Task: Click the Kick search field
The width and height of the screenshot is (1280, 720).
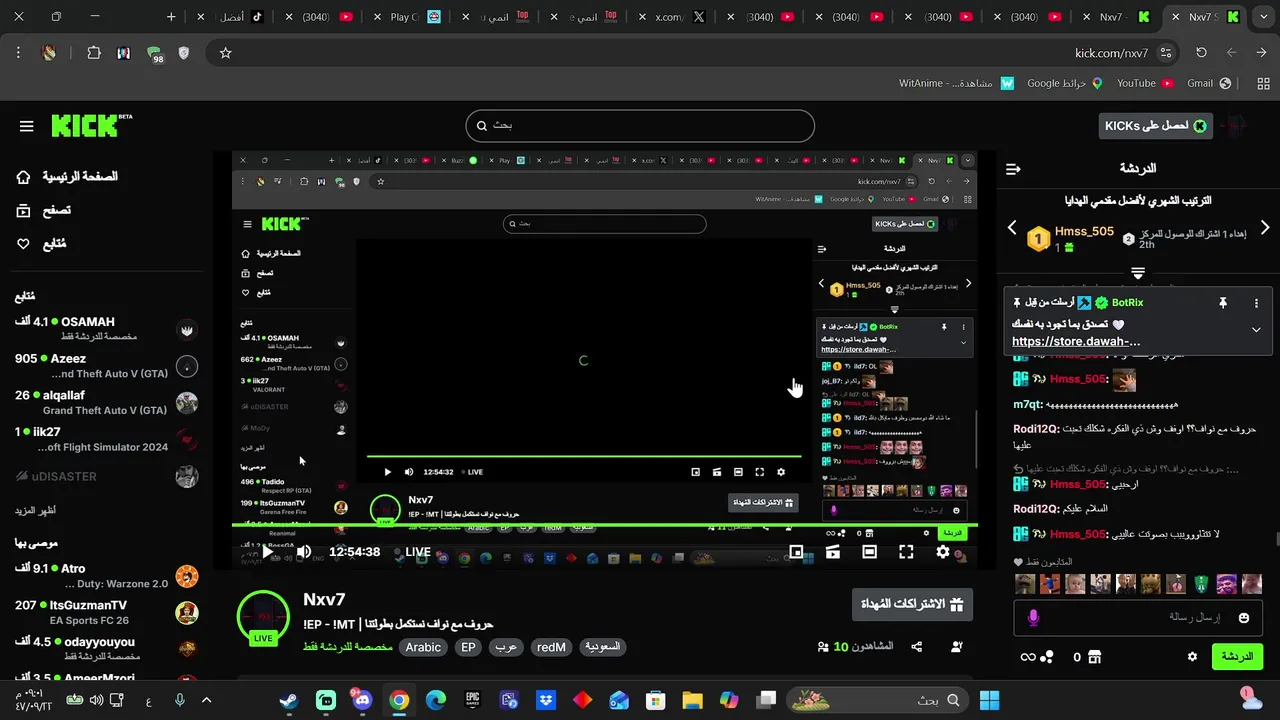Action: click(x=640, y=126)
